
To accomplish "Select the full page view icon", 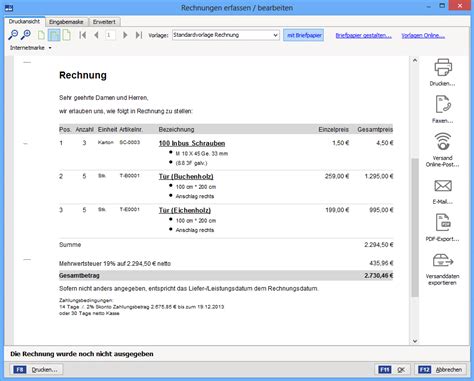I will click(67, 35).
